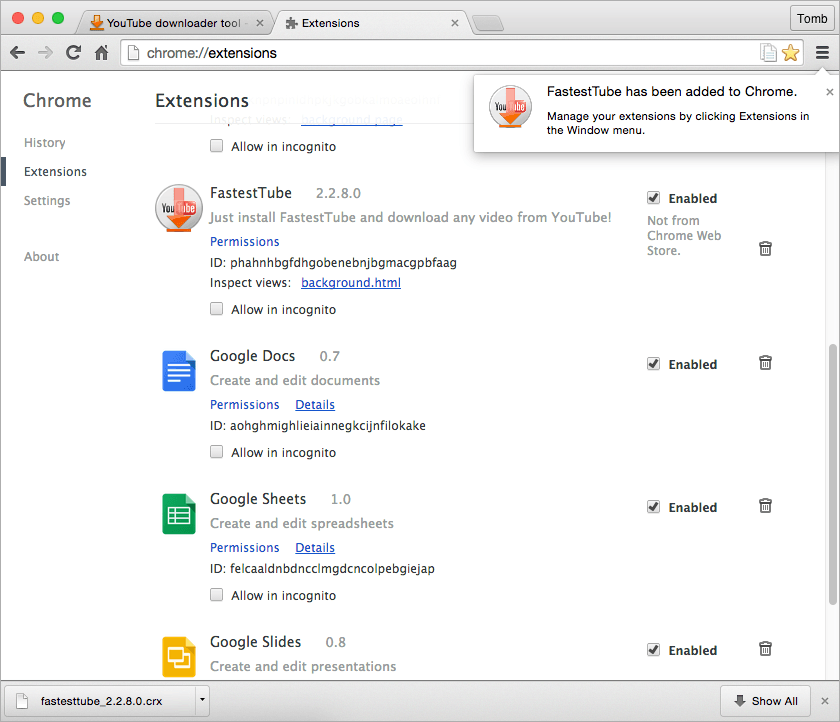This screenshot has height=722, width=840.
Task: Open FastestTube Permissions link
Action: pos(244,242)
